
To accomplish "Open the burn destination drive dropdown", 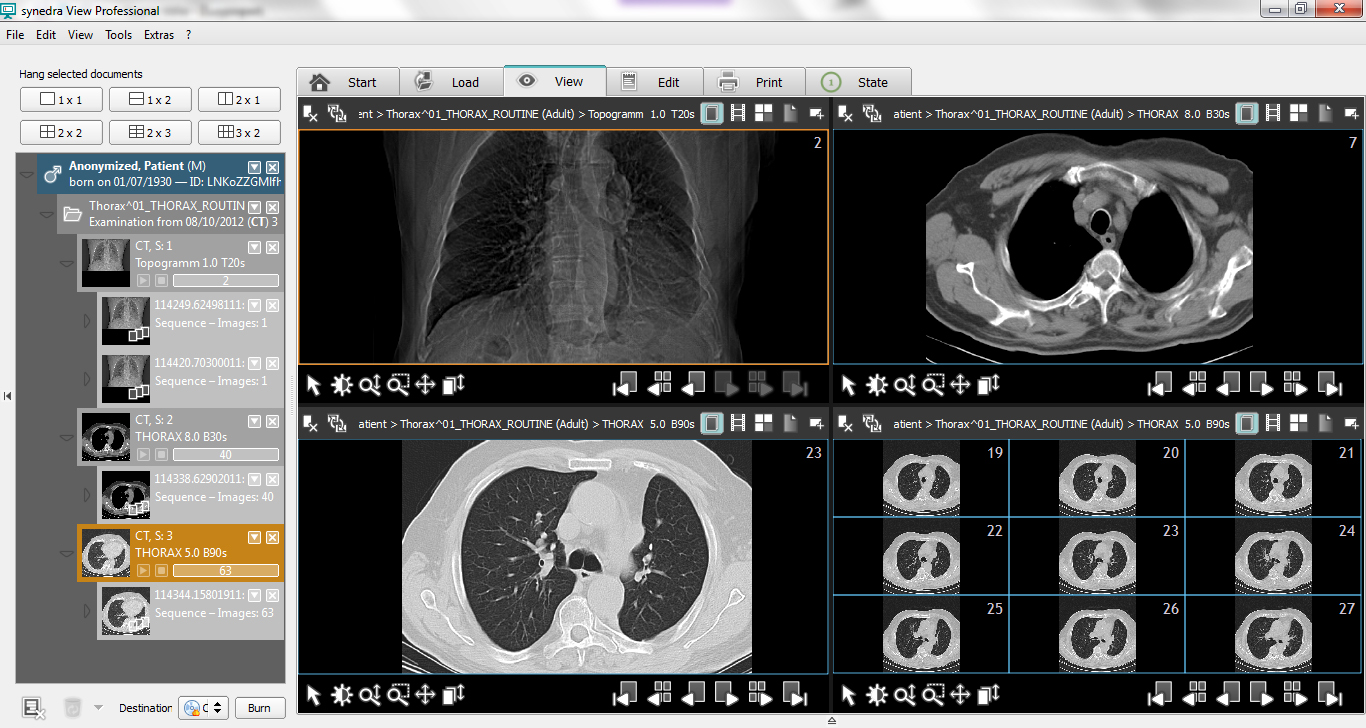I will tap(216, 707).
